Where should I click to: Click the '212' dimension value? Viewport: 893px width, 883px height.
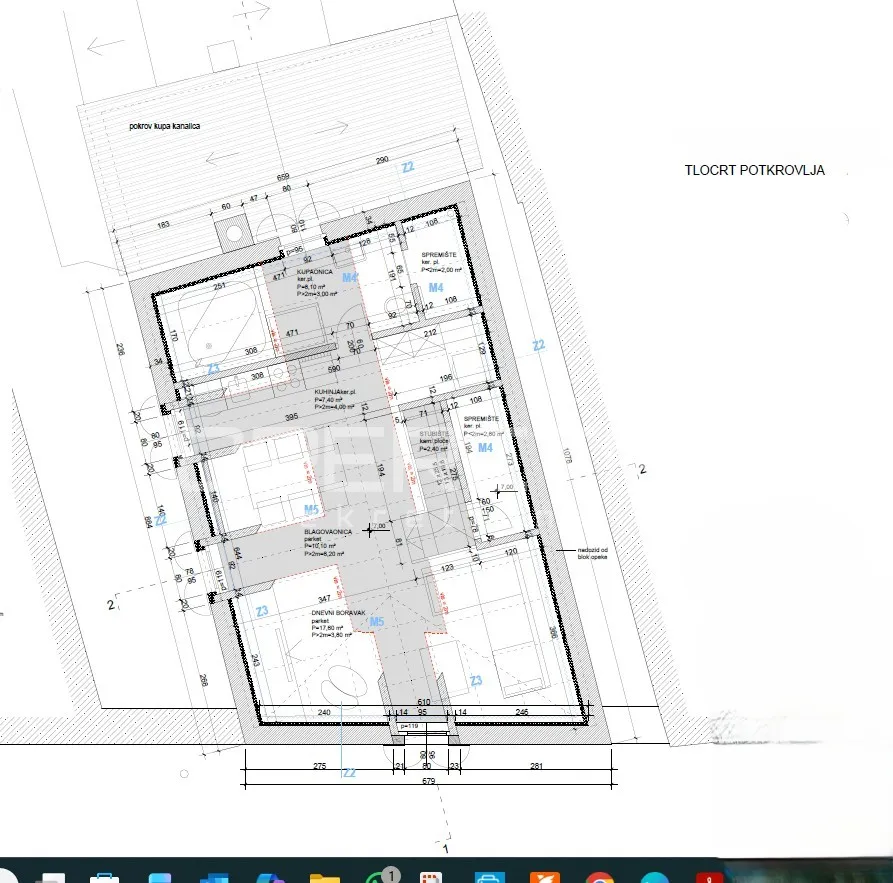(x=430, y=332)
